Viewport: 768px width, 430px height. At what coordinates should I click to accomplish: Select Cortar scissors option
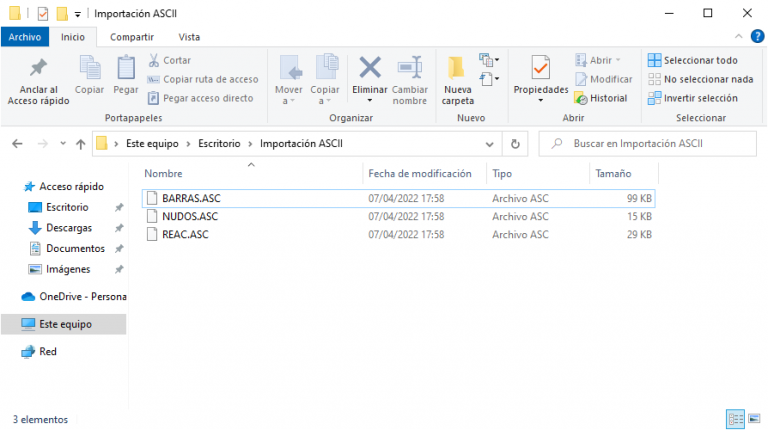pyautogui.click(x=169, y=60)
